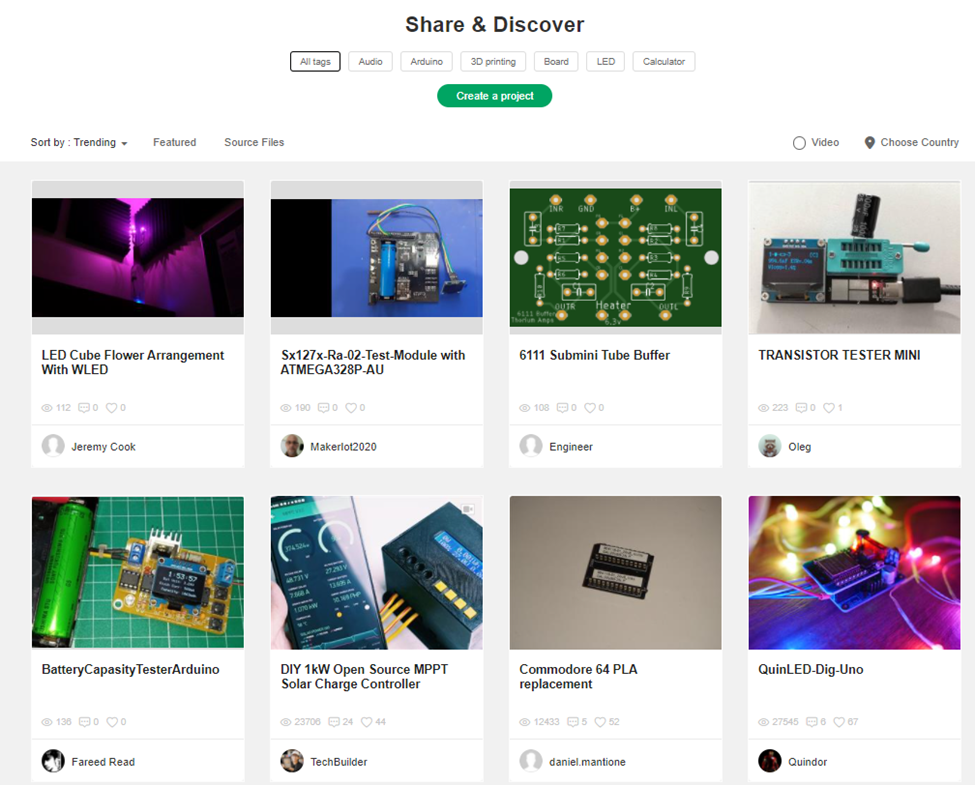Click Makerlot2020's avatar
Image resolution: width=975 pixels, height=785 pixels.
point(292,446)
